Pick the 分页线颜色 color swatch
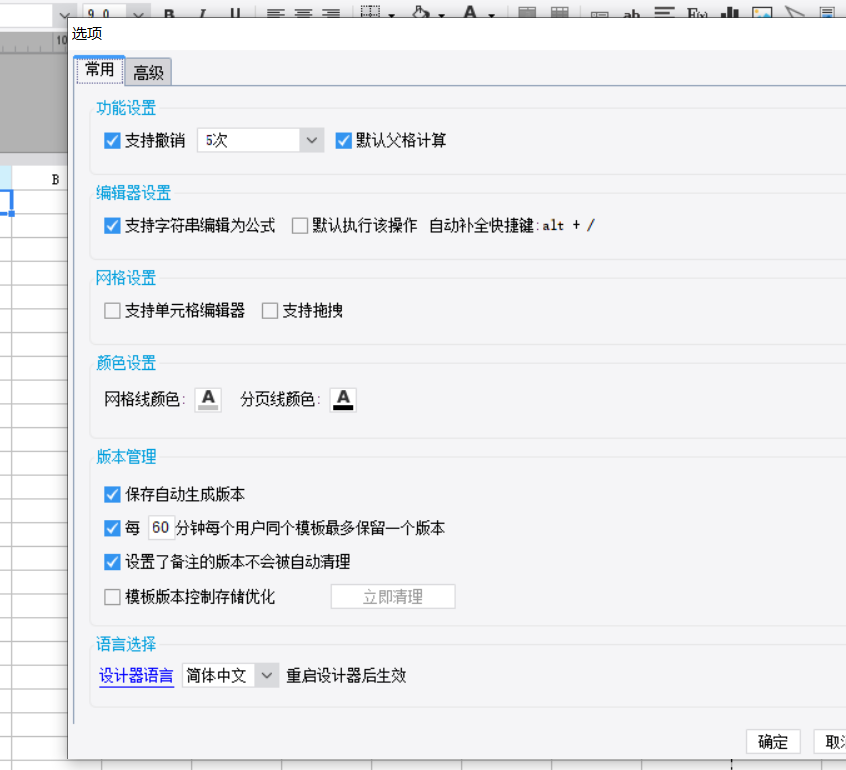The height and width of the screenshot is (770, 846). point(343,400)
